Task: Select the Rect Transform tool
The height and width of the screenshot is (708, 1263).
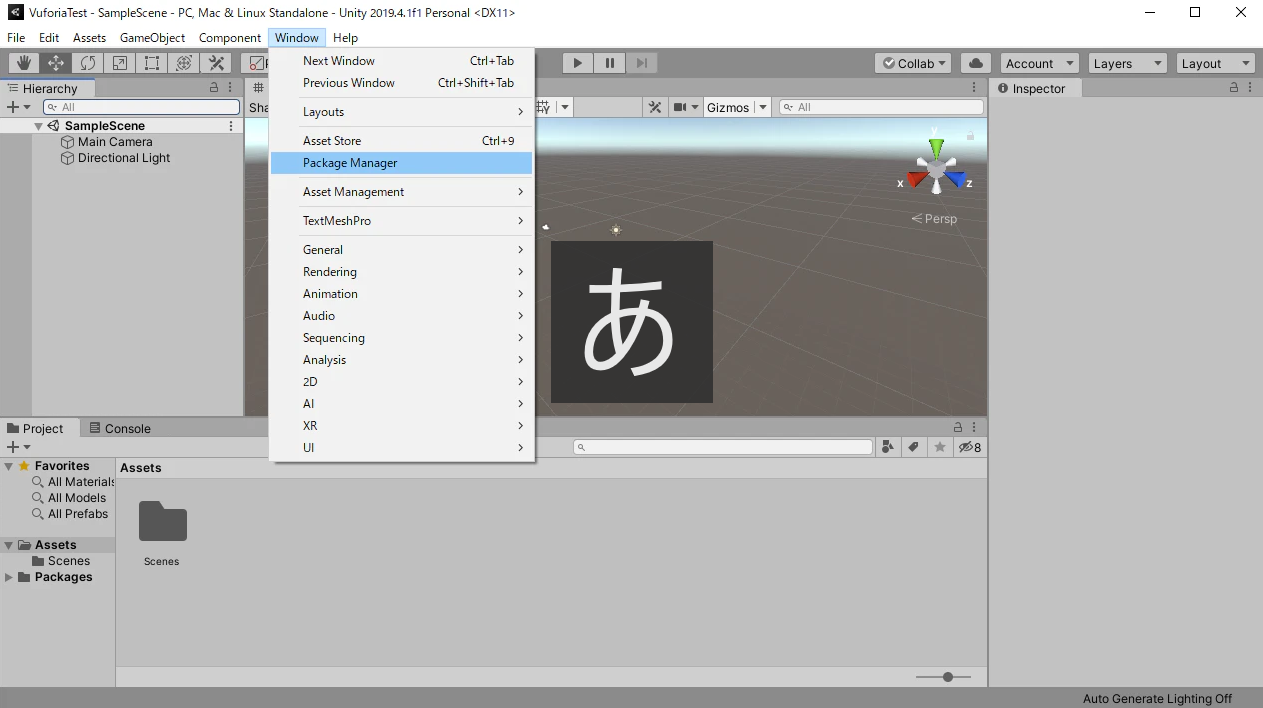Action: [152, 63]
